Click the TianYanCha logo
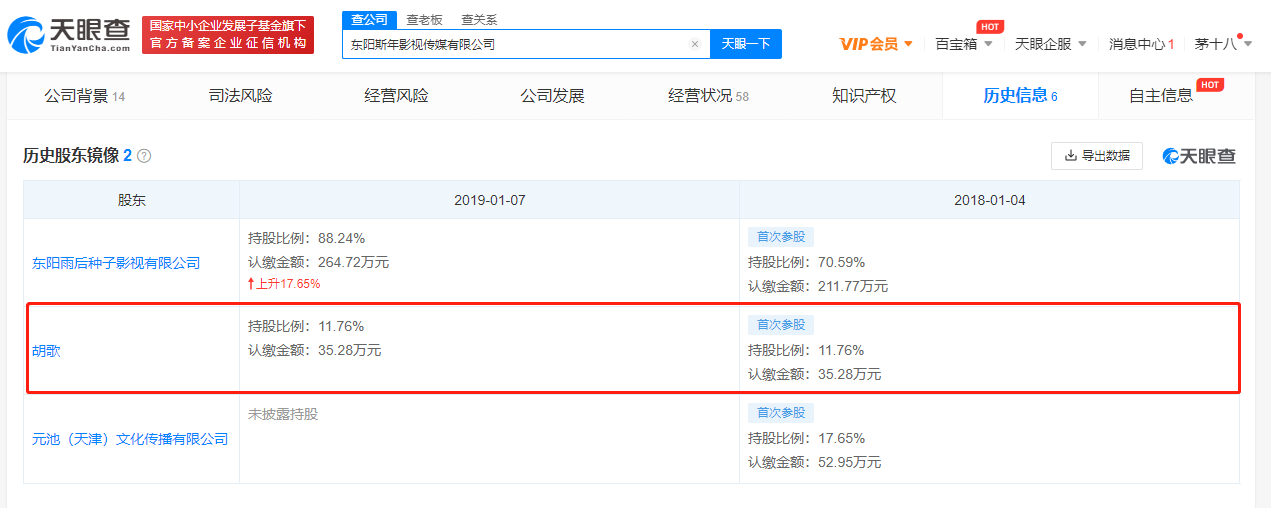Image resolution: width=1271 pixels, height=508 pixels. coord(69,34)
